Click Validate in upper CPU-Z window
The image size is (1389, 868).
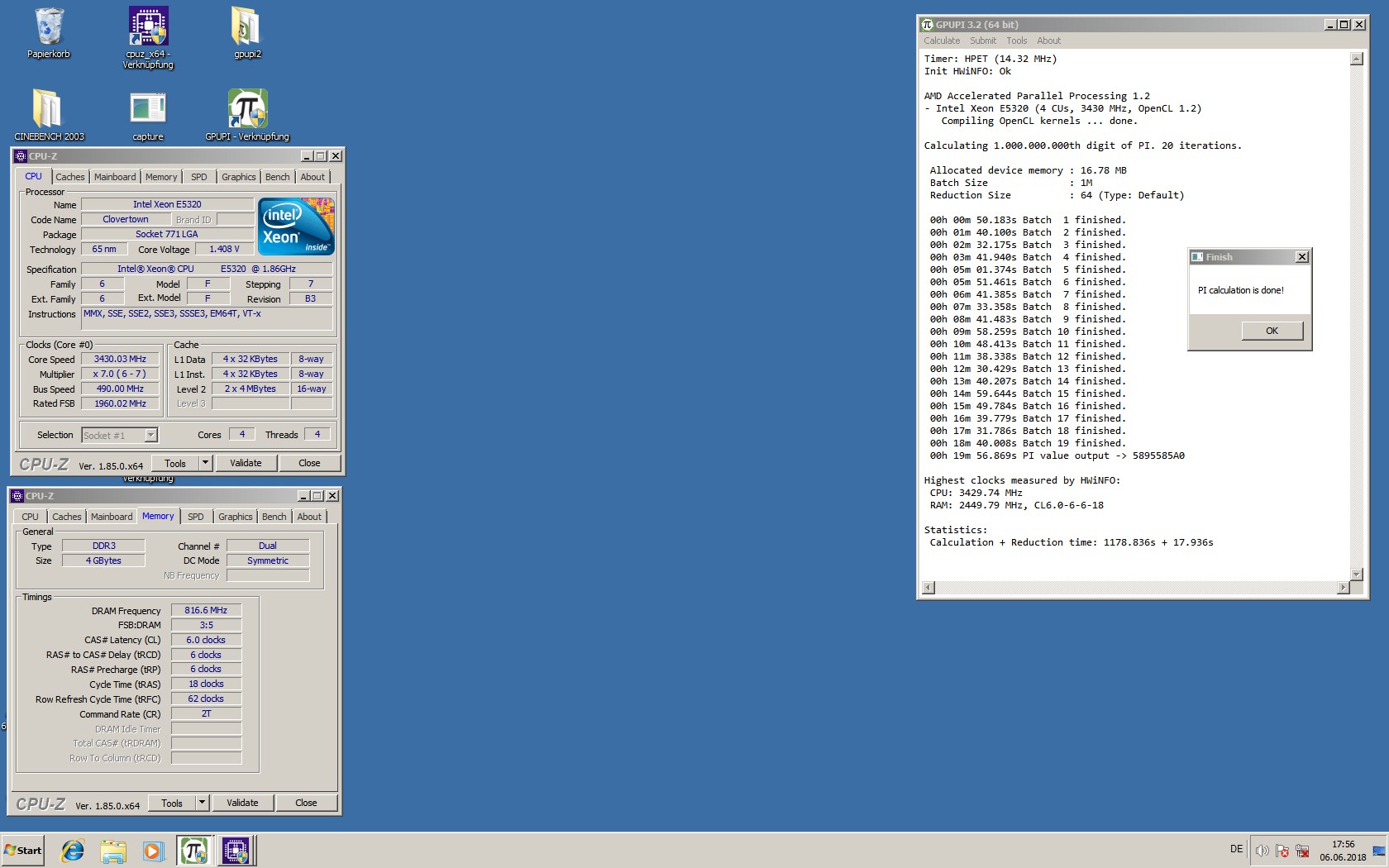246,464
